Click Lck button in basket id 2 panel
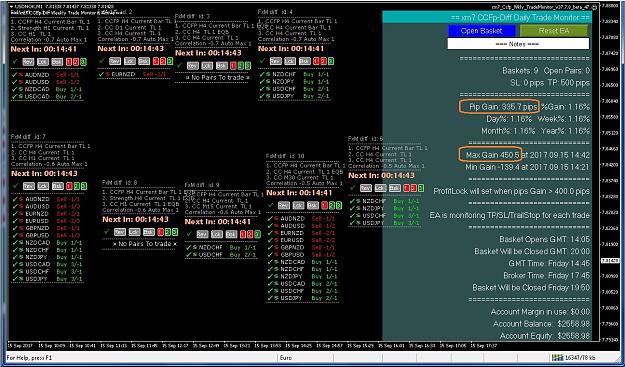 (129, 61)
